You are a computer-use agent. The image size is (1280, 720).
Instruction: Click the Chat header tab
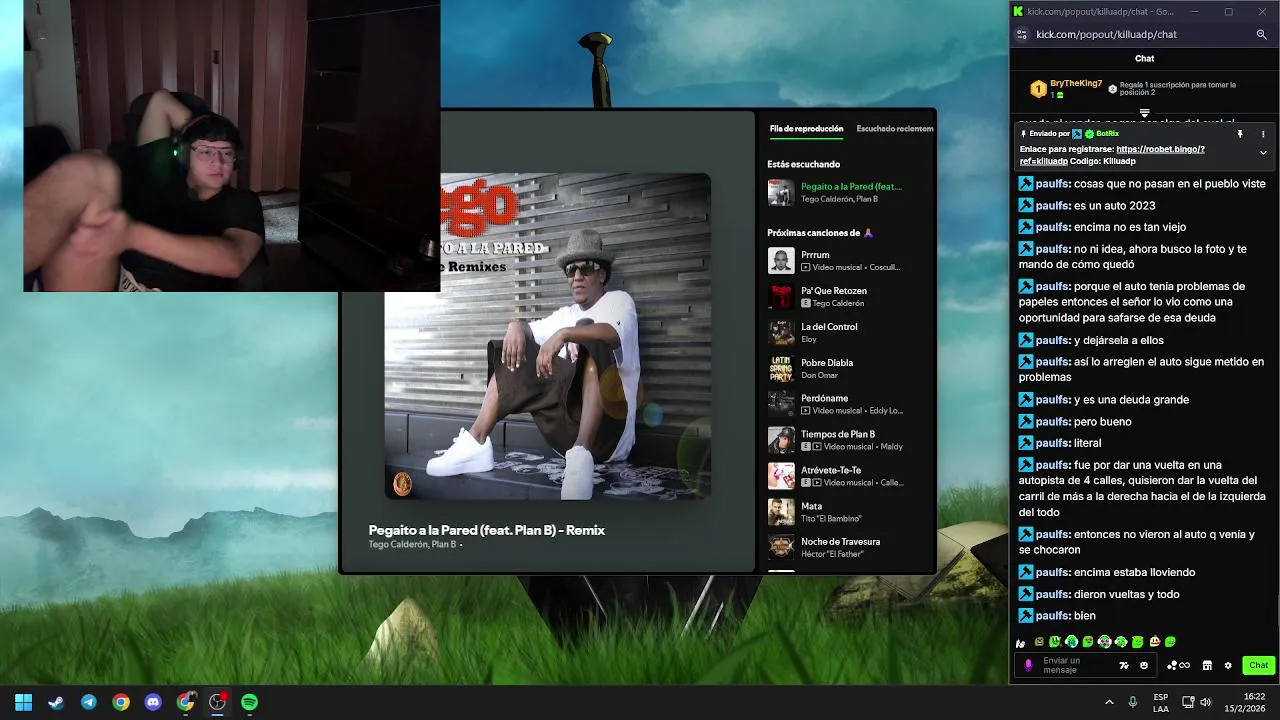(x=1144, y=59)
